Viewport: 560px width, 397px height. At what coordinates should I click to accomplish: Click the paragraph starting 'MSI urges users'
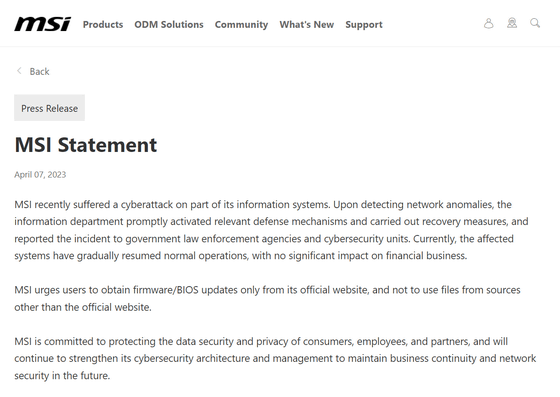(x=267, y=298)
